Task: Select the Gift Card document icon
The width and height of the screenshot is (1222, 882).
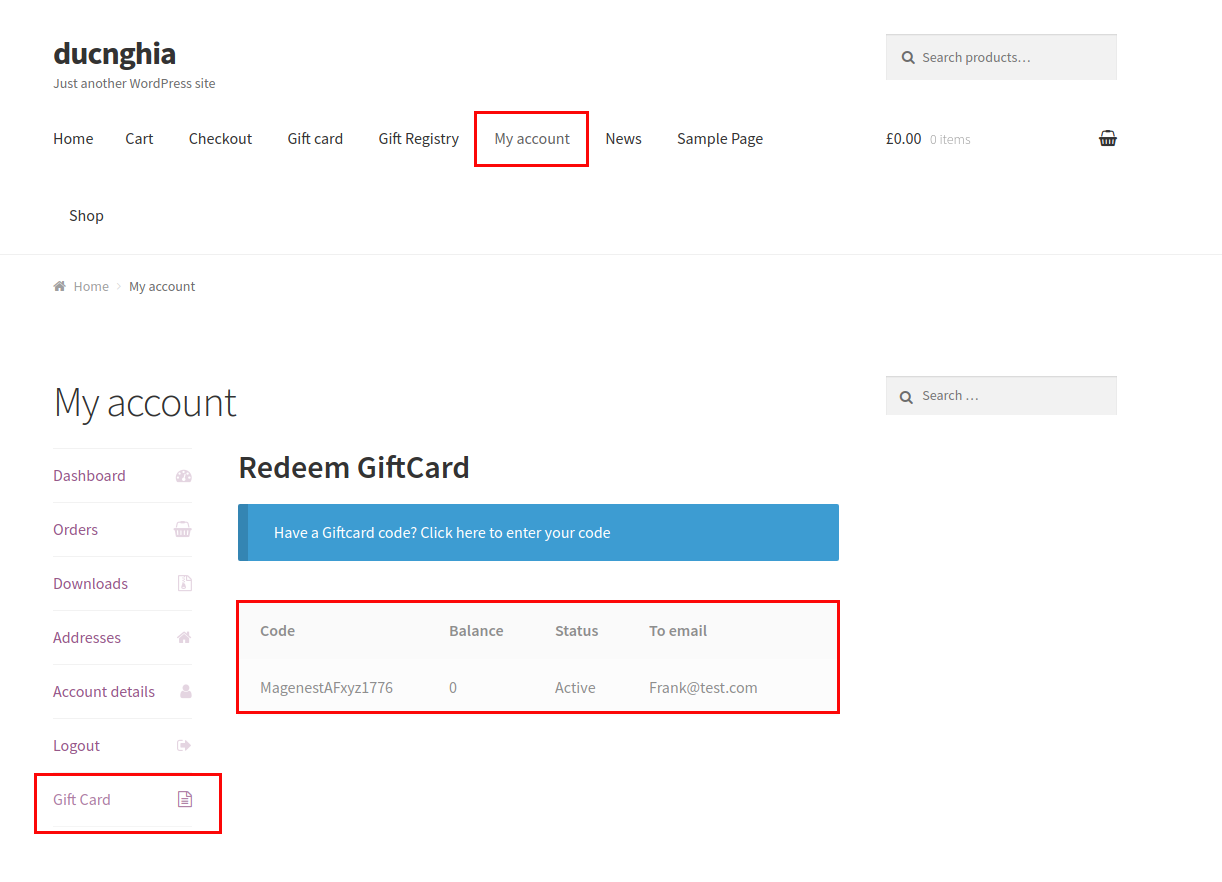Action: click(183, 798)
